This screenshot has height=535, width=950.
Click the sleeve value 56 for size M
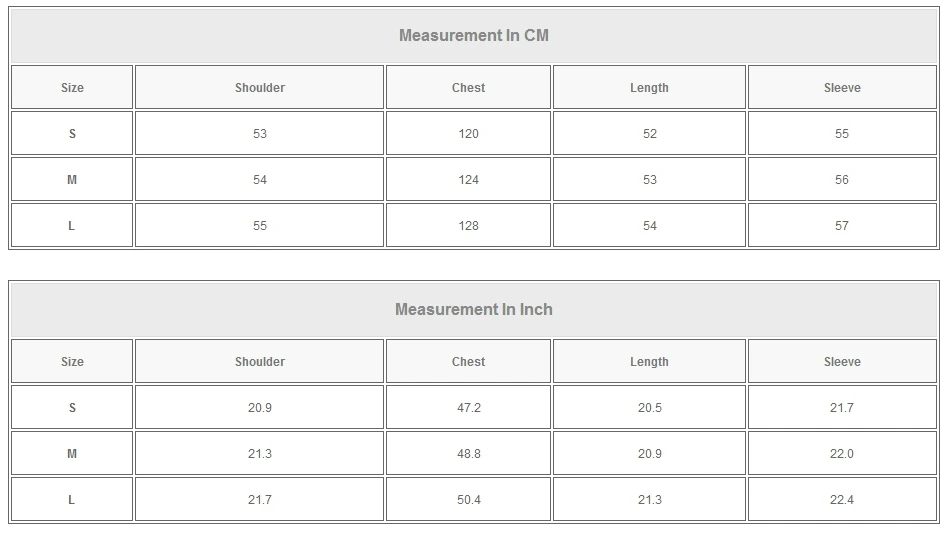coord(842,180)
